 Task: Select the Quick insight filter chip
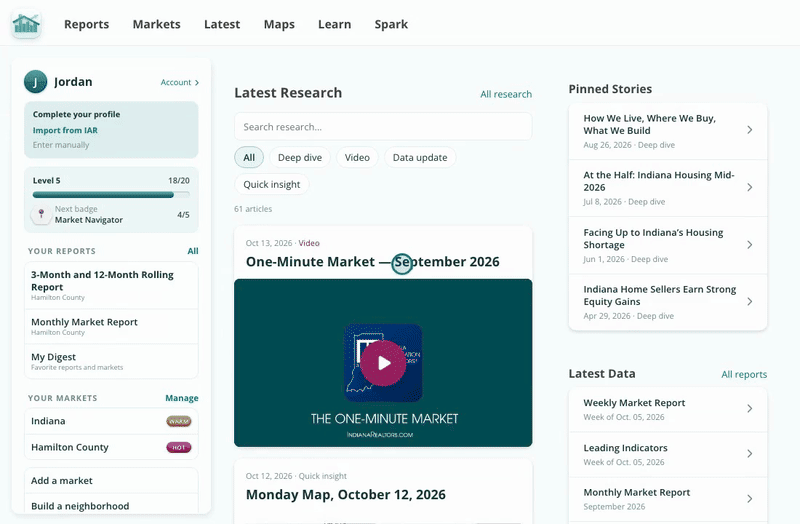tap(271, 184)
